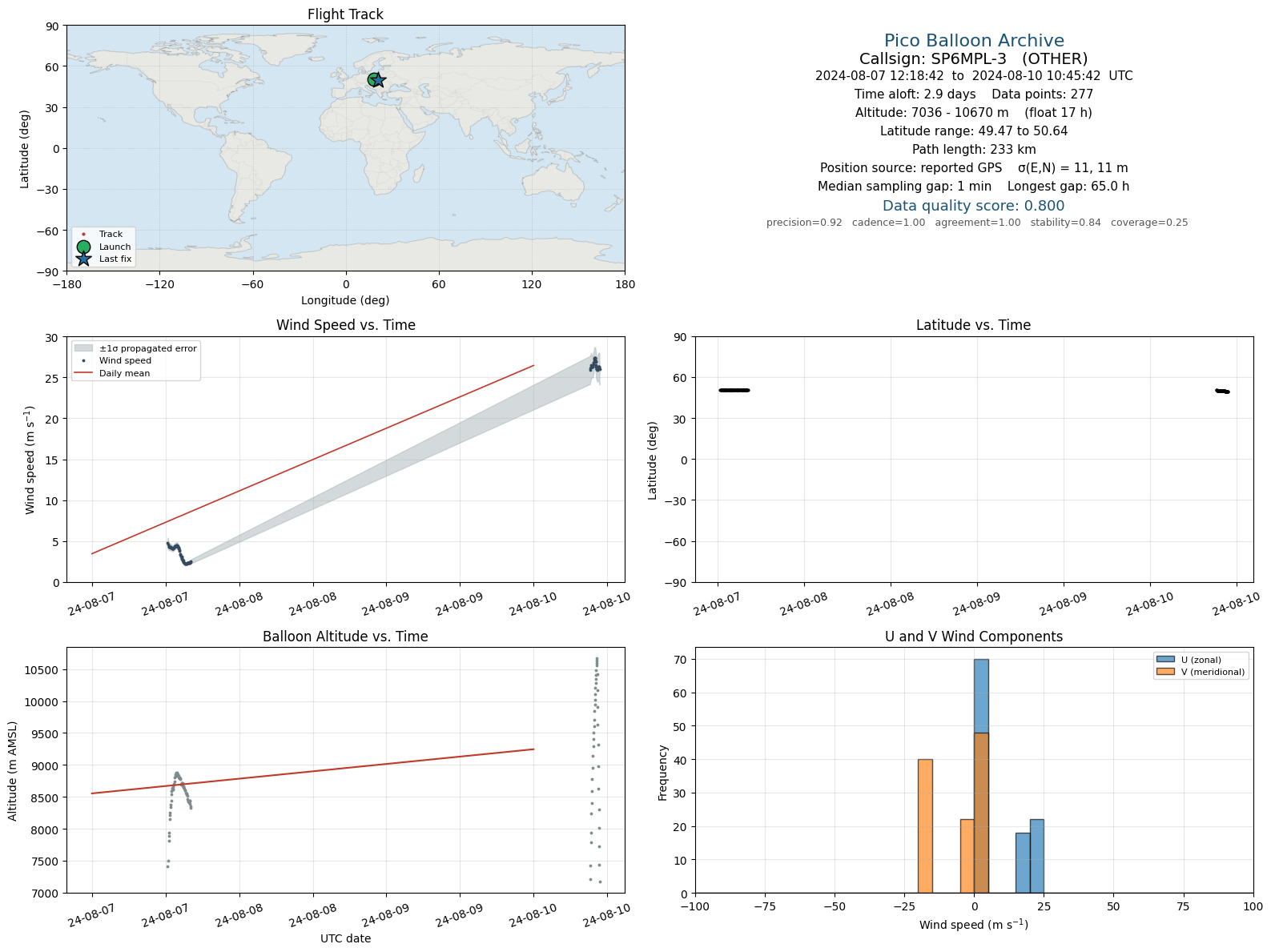Viewport: 1271px width, 952px height.
Task: Click the "coverage=0.25" score component
Action: pos(1149,223)
